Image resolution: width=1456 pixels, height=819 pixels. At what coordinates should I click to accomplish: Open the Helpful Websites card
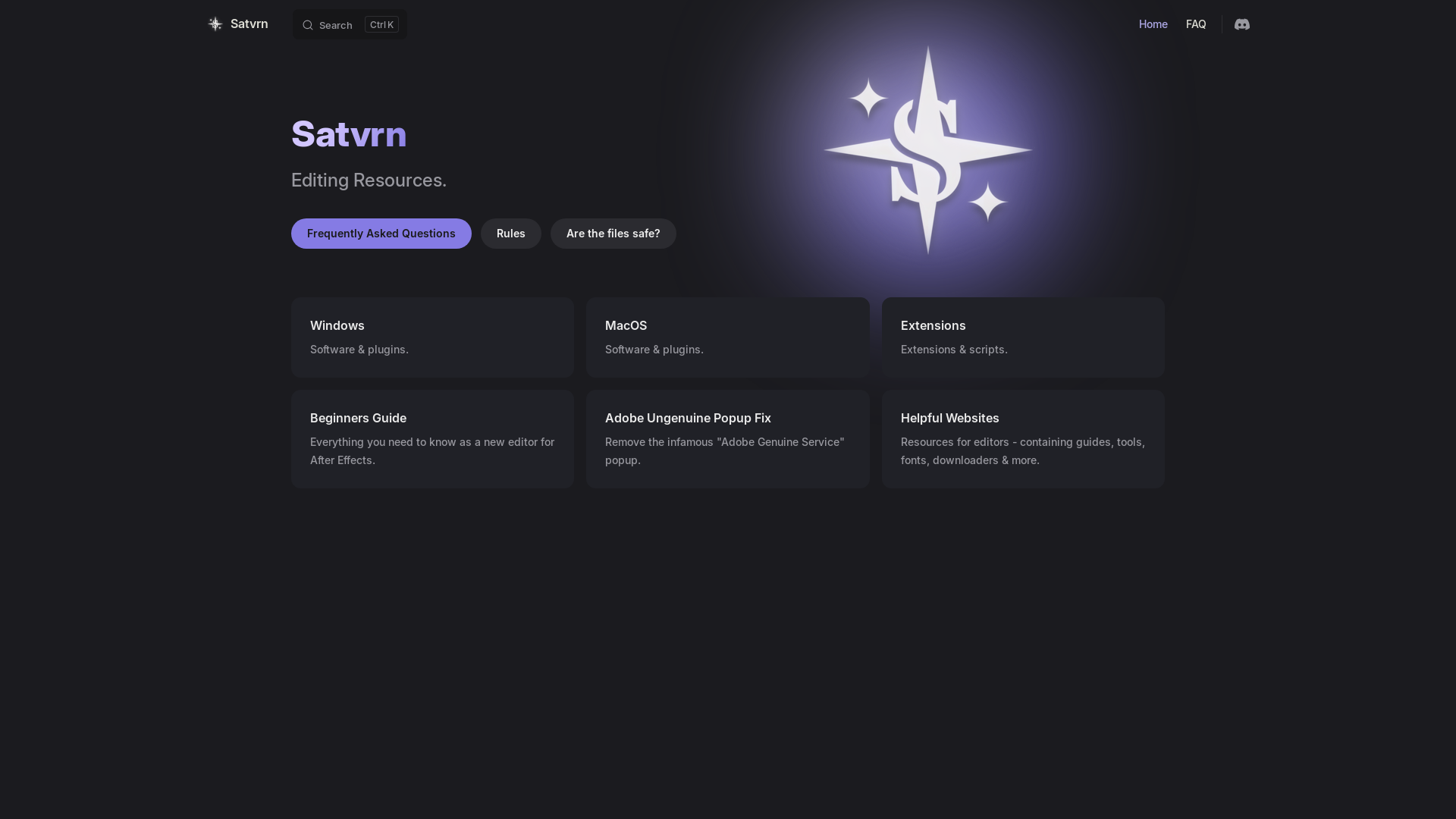[x=1023, y=439]
